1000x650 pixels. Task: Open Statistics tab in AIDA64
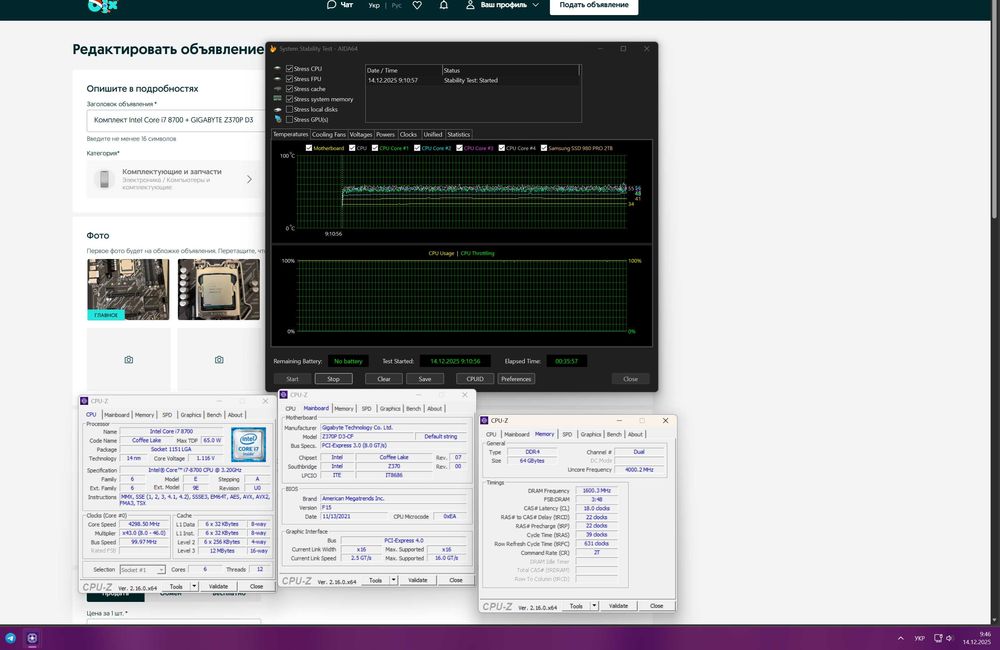point(459,135)
